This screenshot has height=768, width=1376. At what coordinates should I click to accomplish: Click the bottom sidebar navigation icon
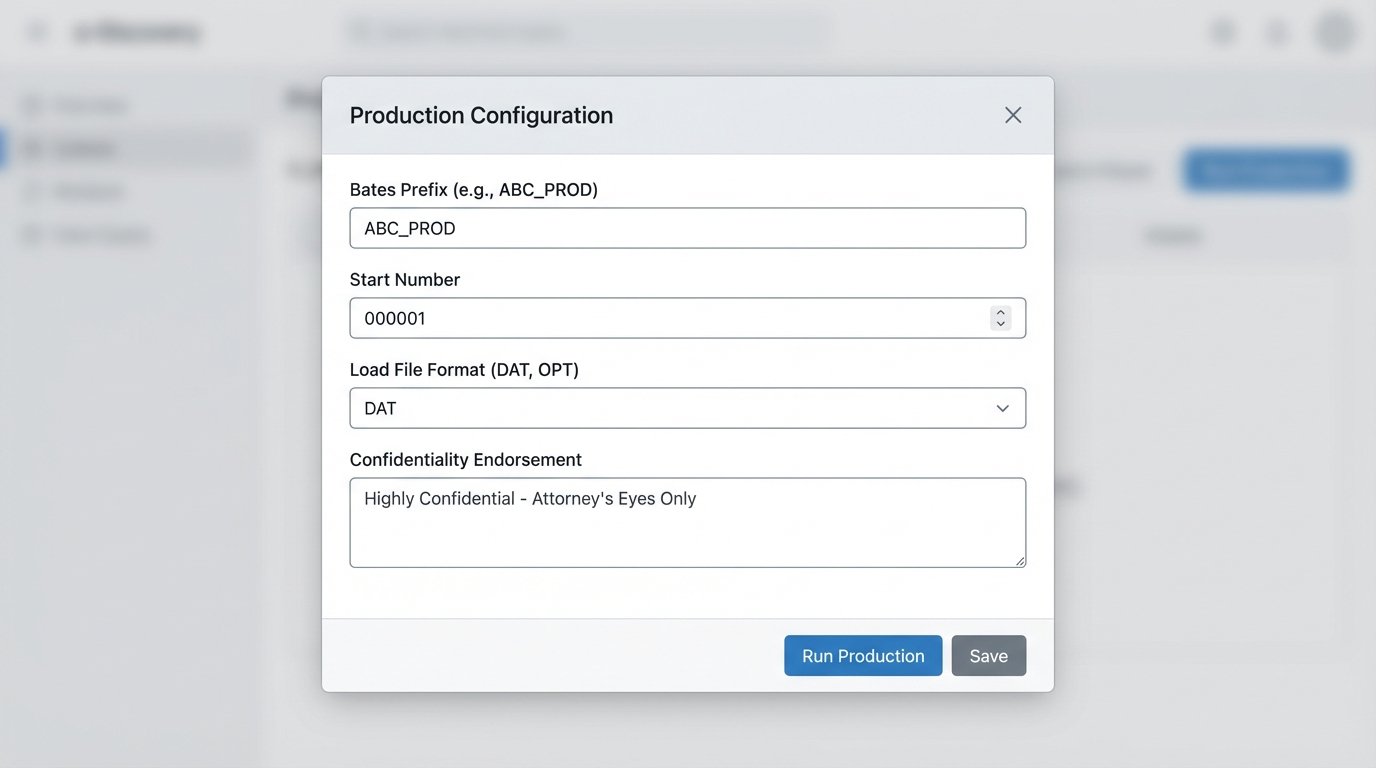[31, 234]
